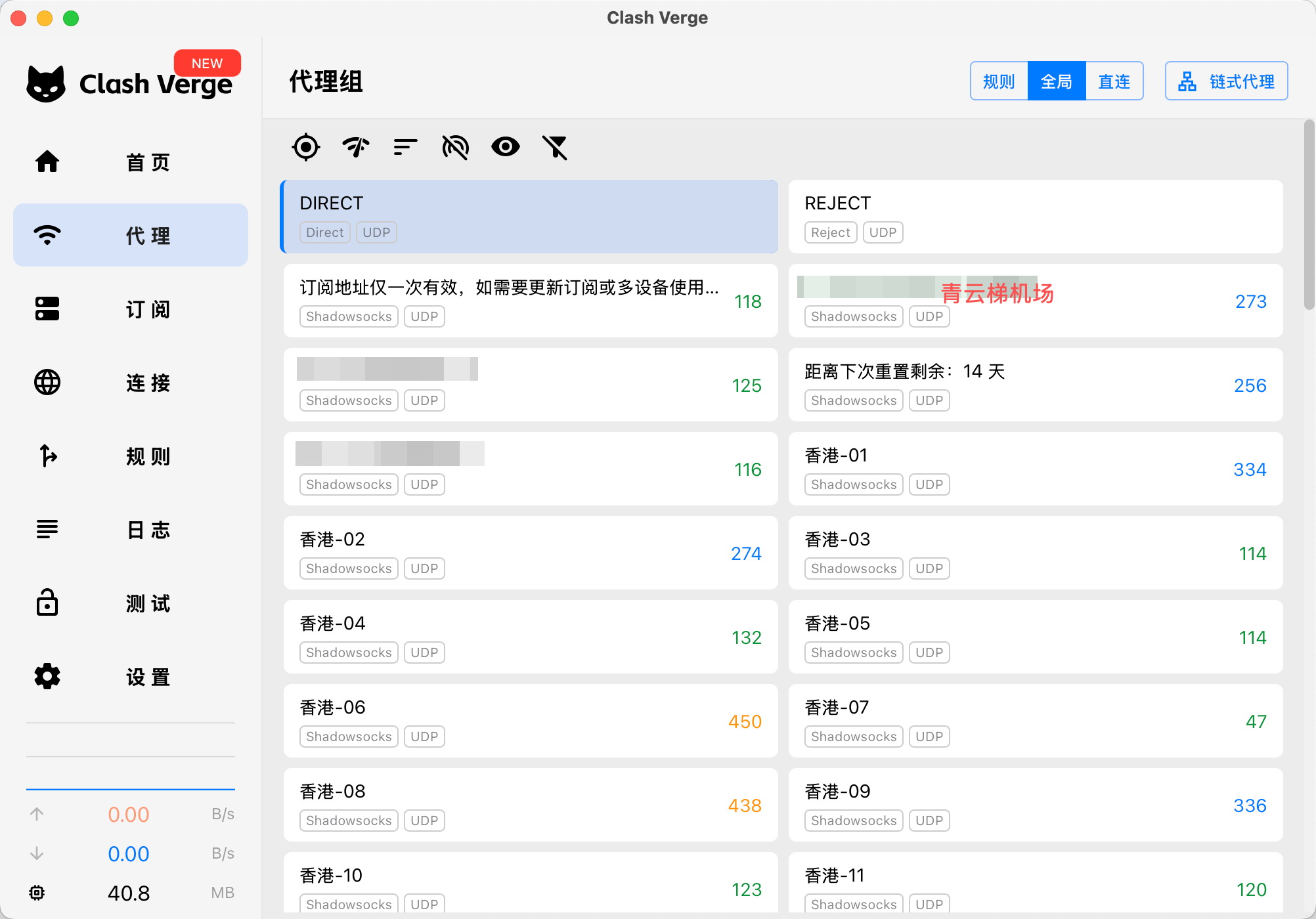The width and height of the screenshot is (1316, 919).
Task: Click the memory usage chip icon
Action: click(x=37, y=893)
